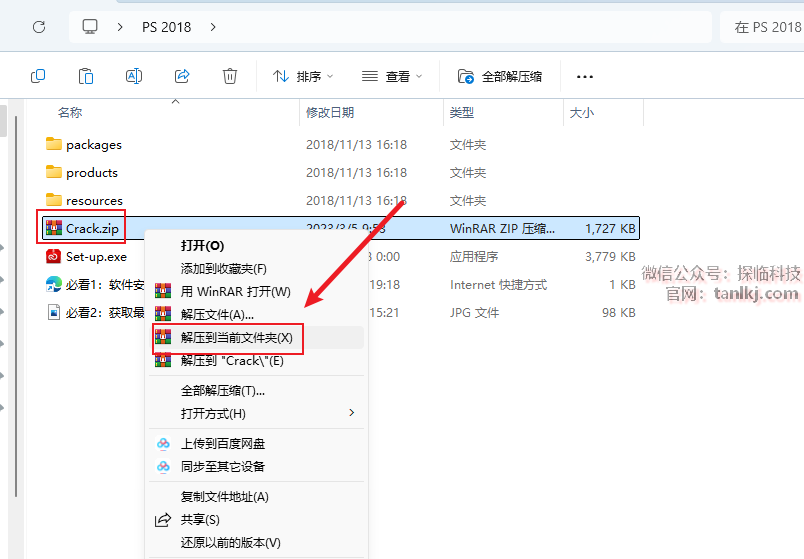The height and width of the screenshot is (559, 804).
Task: Open the more options ellipsis menu
Action: coord(585,76)
